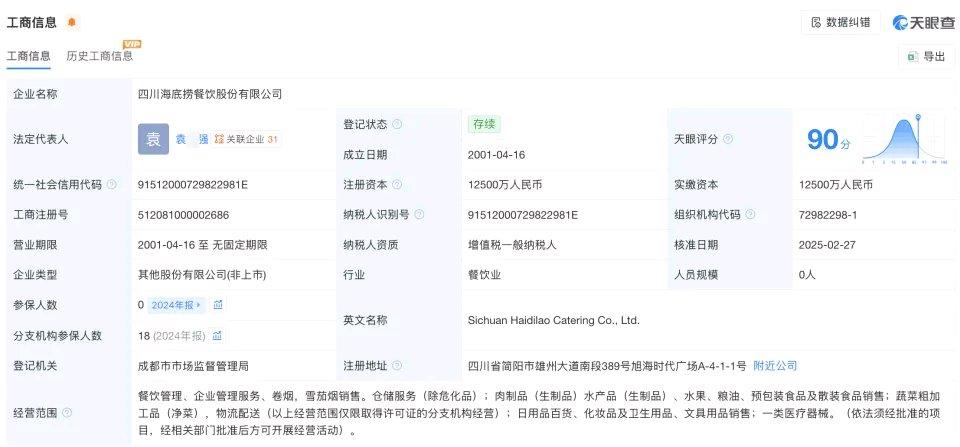This screenshot has height=447, width=960.
Task: Click help icon next to 纳税人识别号
Action: coord(419,215)
